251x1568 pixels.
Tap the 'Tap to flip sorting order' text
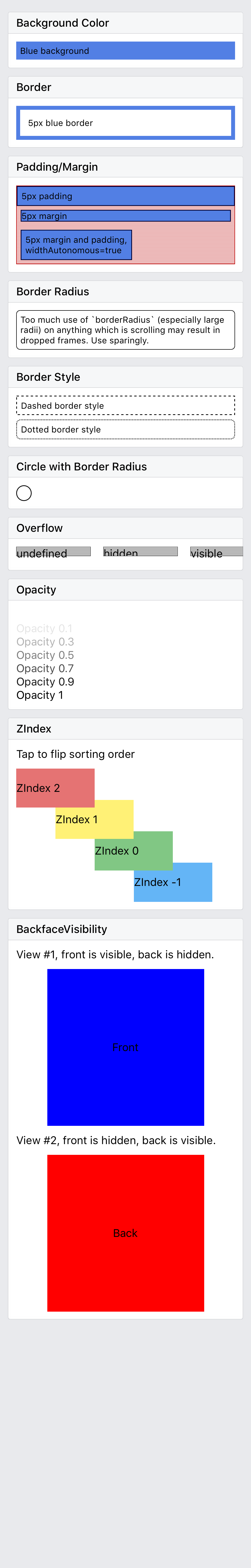click(76, 754)
